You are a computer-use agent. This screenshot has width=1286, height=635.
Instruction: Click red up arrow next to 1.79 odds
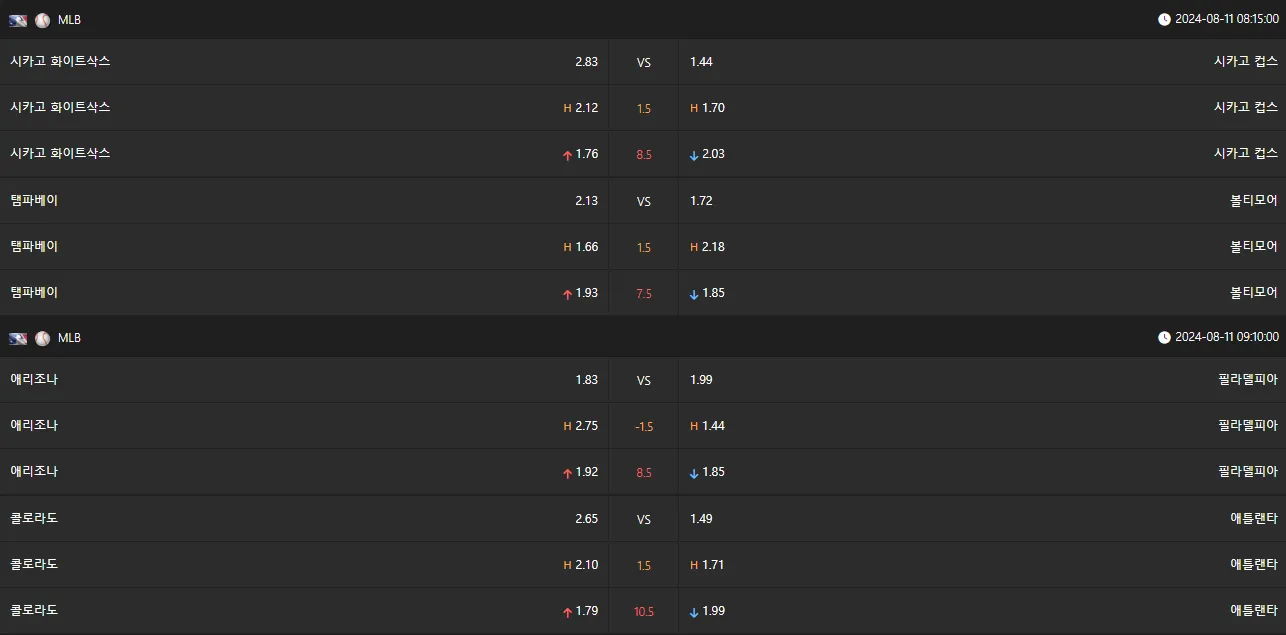click(567, 612)
